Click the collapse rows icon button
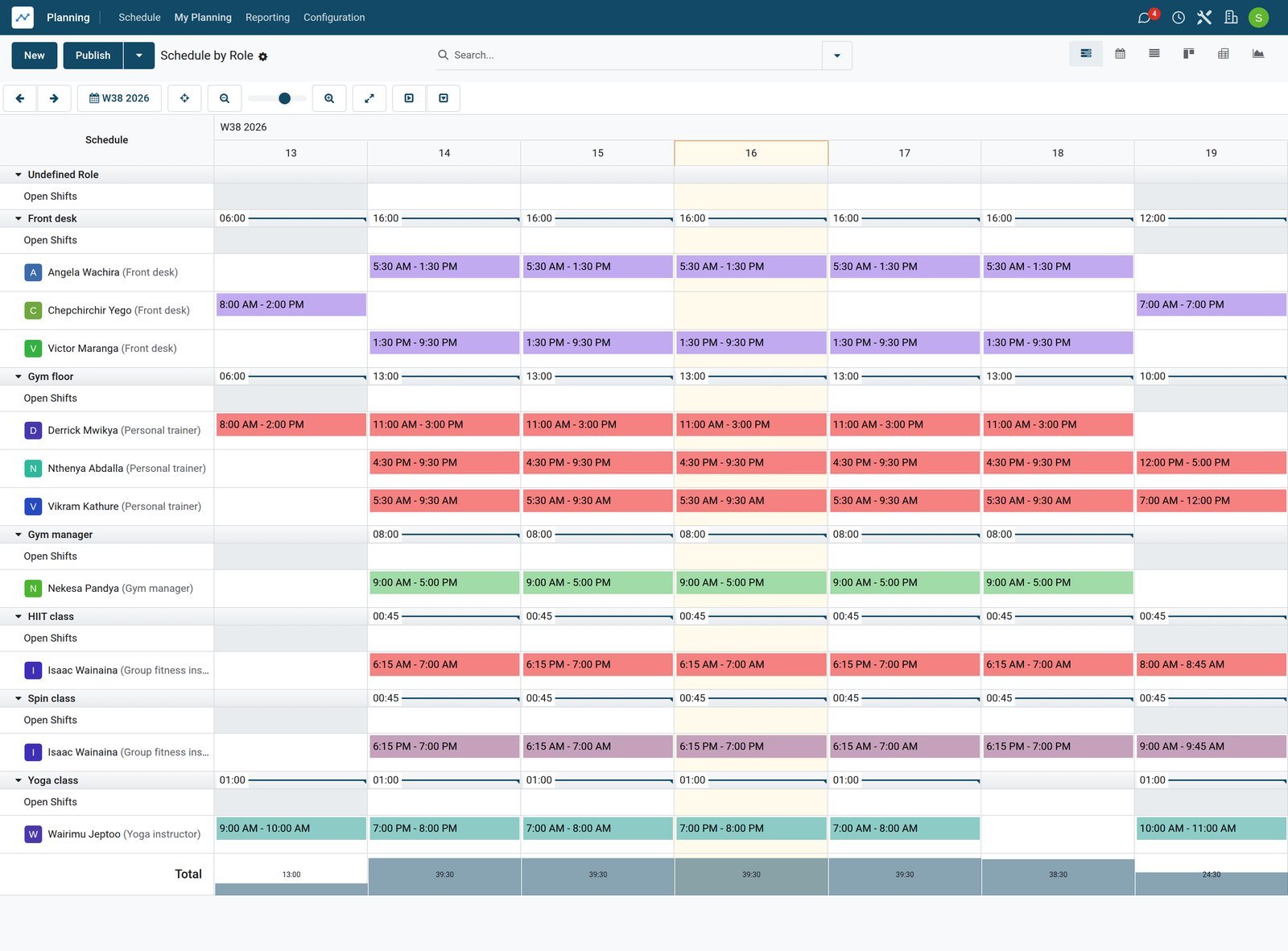The height and width of the screenshot is (951, 1288). click(444, 98)
